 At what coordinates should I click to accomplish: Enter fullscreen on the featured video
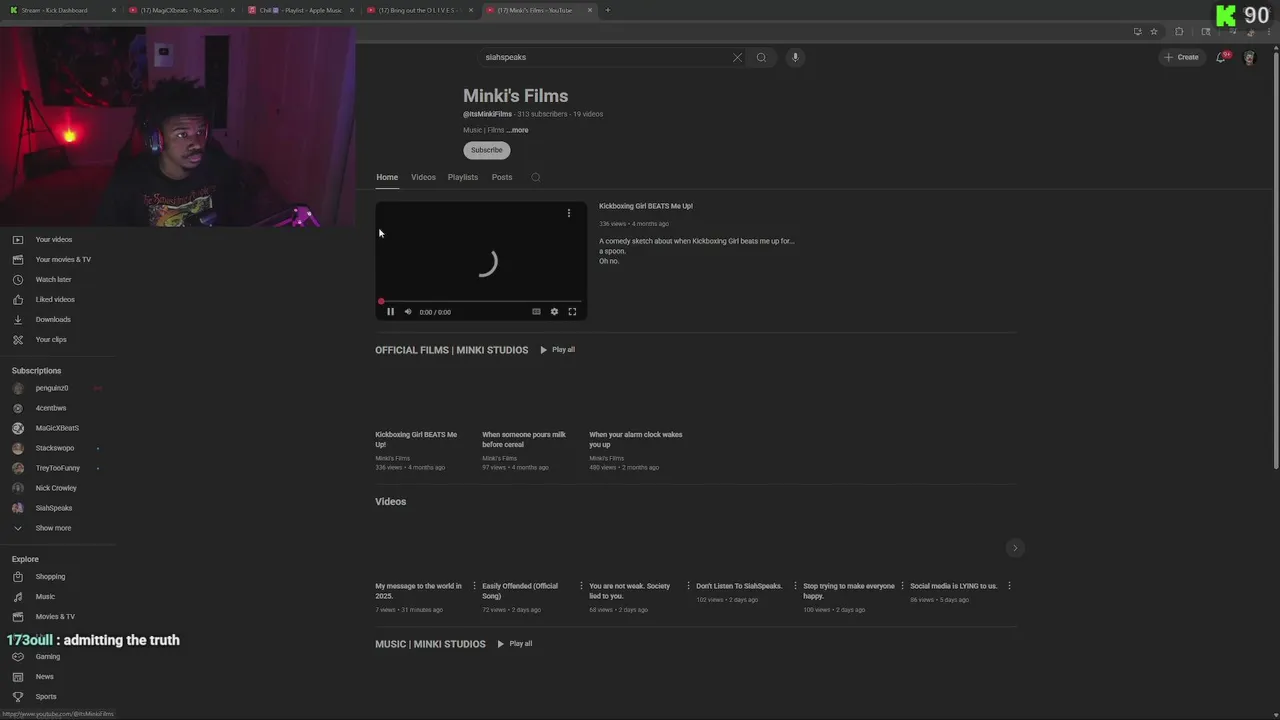(x=572, y=312)
